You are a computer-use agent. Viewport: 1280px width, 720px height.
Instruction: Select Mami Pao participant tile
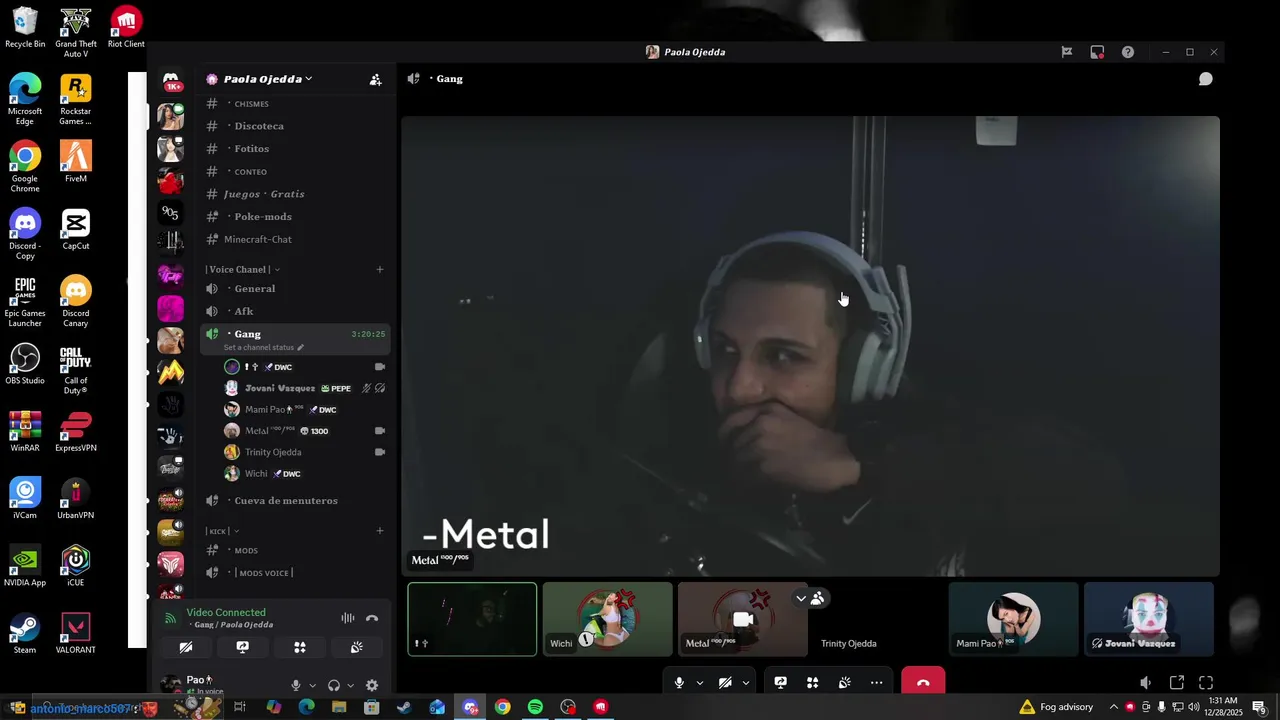[x=1013, y=619]
